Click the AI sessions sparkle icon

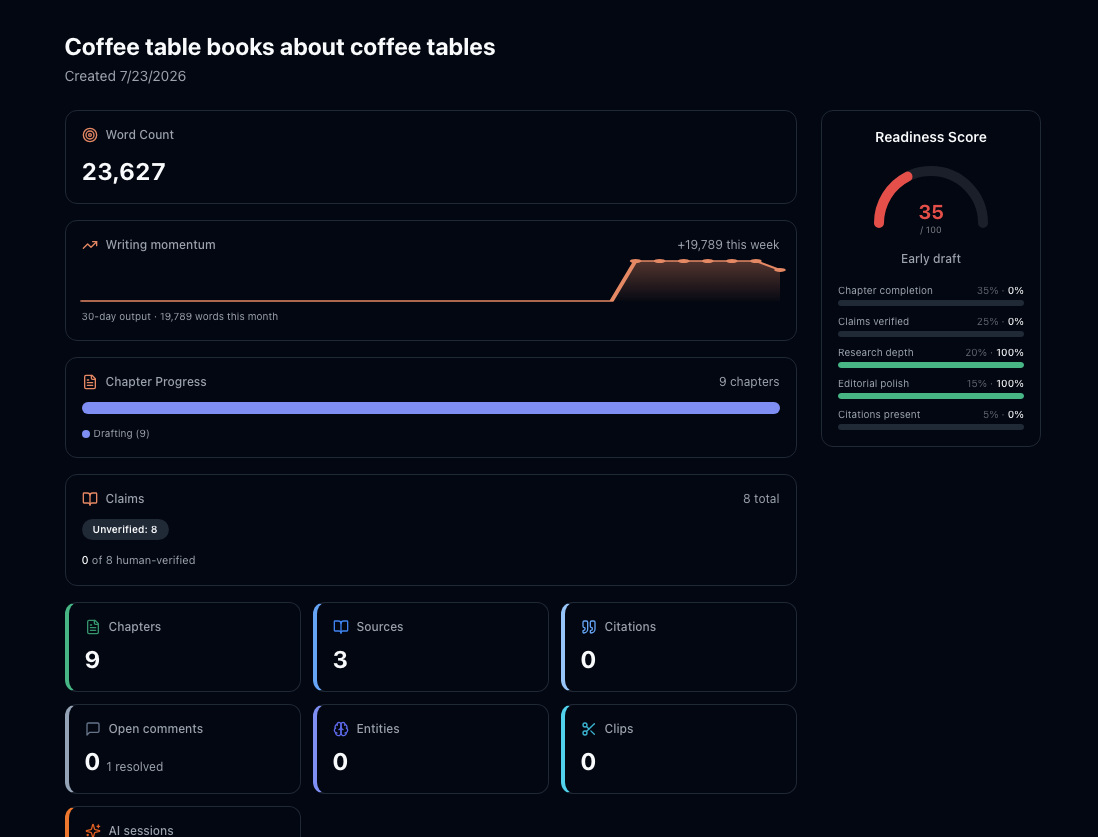click(92, 831)
